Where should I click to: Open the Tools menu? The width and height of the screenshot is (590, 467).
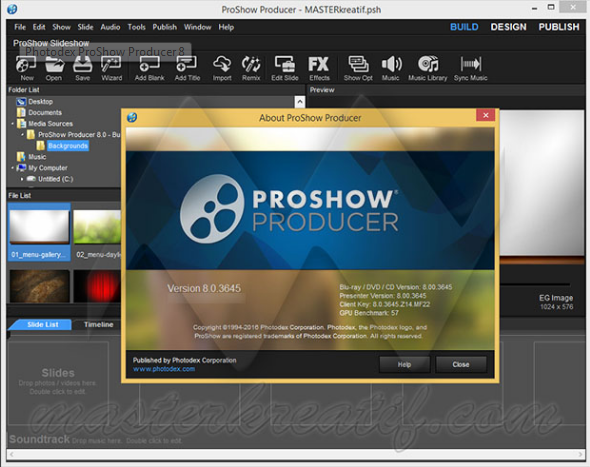point(136,27)
